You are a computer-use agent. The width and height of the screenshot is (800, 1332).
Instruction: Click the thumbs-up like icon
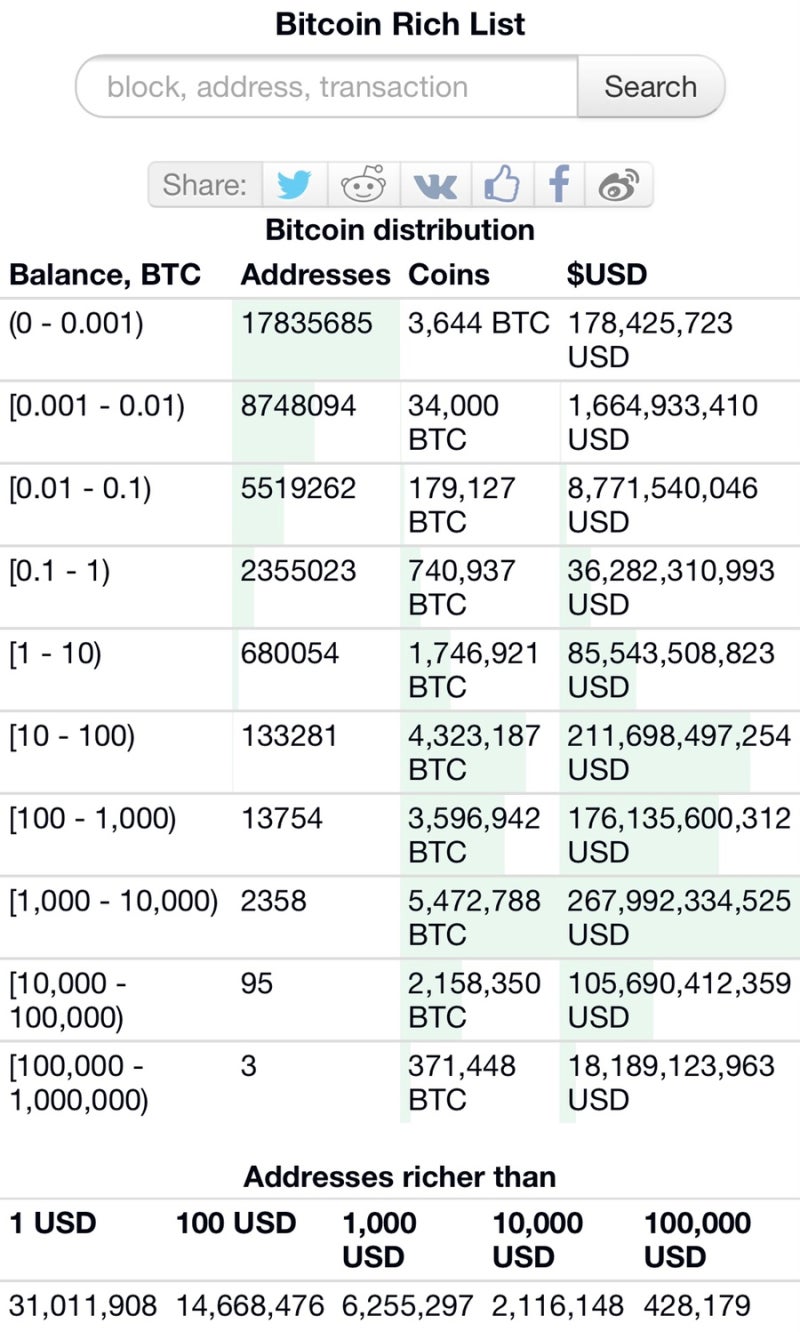[x=503, y=185]
